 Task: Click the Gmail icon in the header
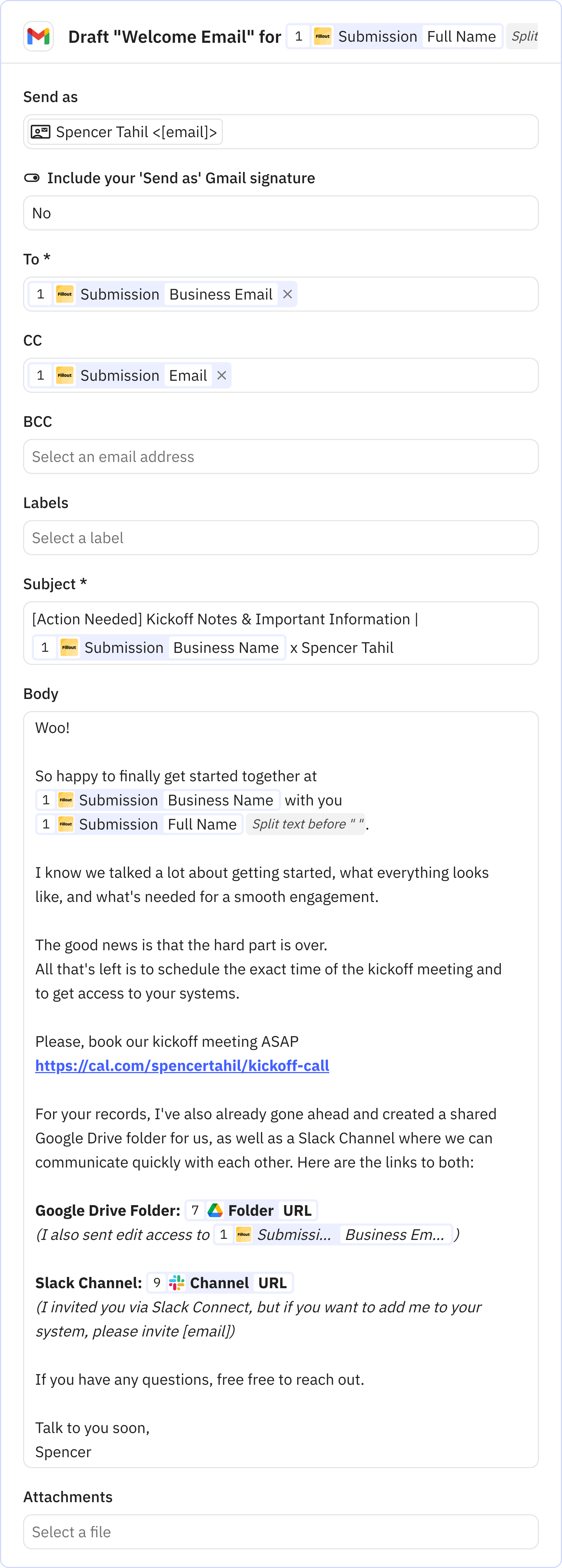38,36
